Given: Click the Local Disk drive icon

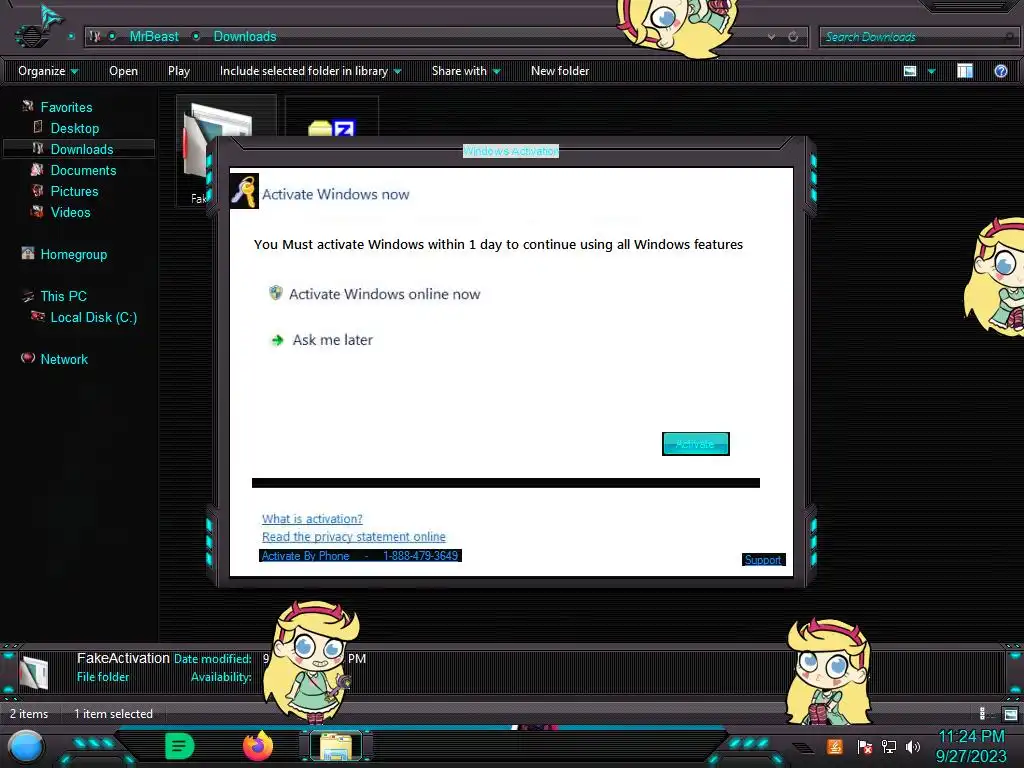Looking at the screenshot, I should click(37, 316).
